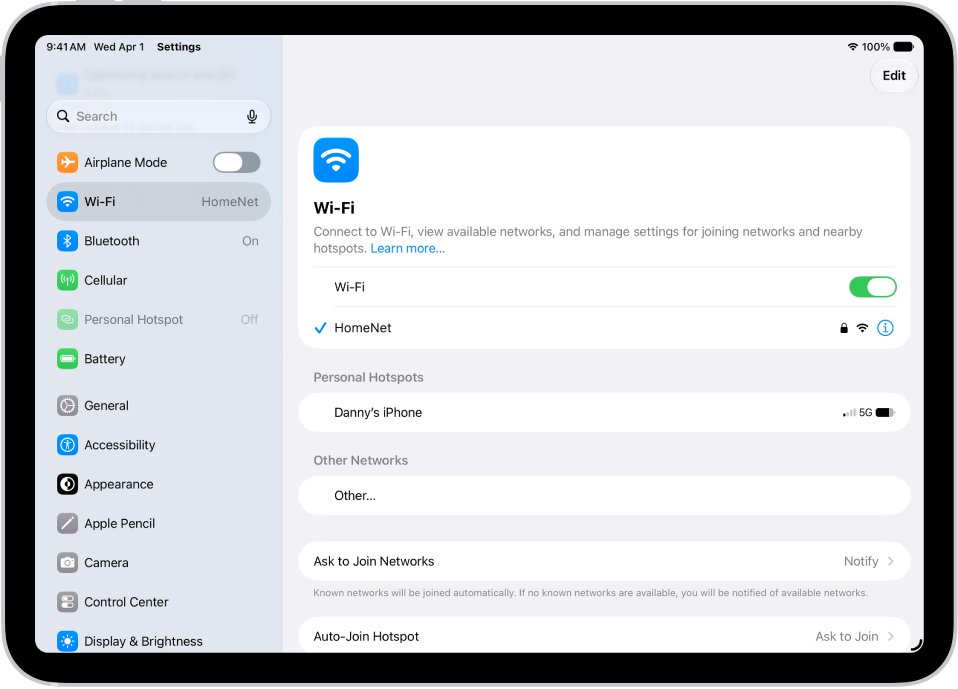
Task: Tap the HomeNet value in Wi-Fi sidebar row
Action: [x=230, y=202]
